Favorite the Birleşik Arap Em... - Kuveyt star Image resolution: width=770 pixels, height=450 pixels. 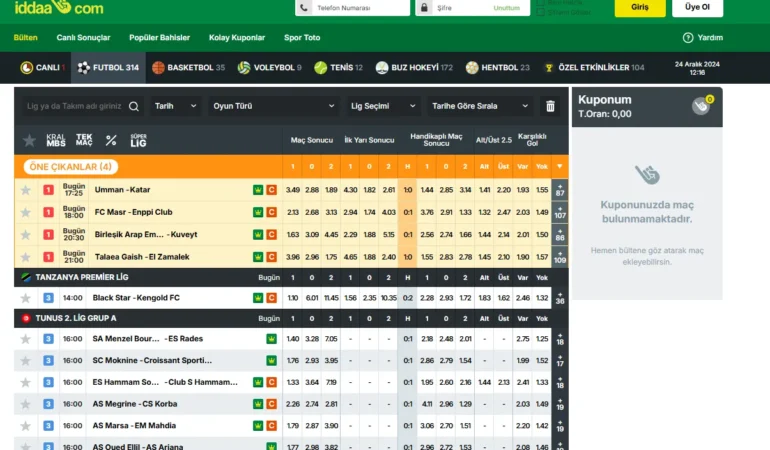[26, 235]
